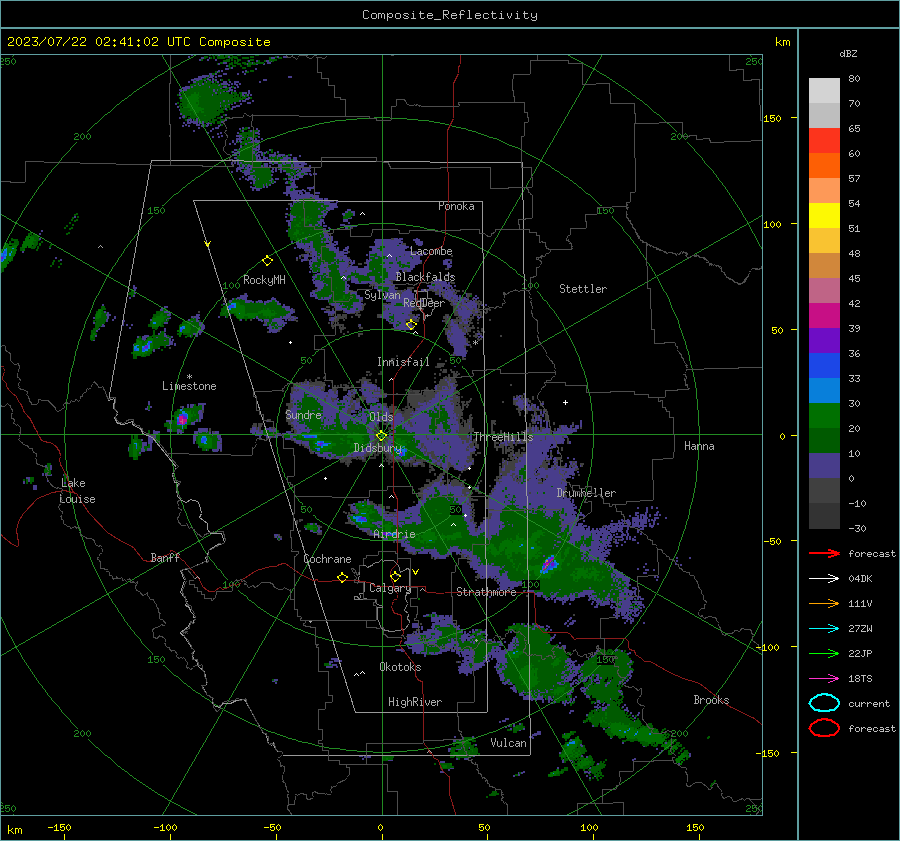This screenshot has height=841, width=900.
Task: Click the Calgary city label
Action: click(x=390, y=588)
